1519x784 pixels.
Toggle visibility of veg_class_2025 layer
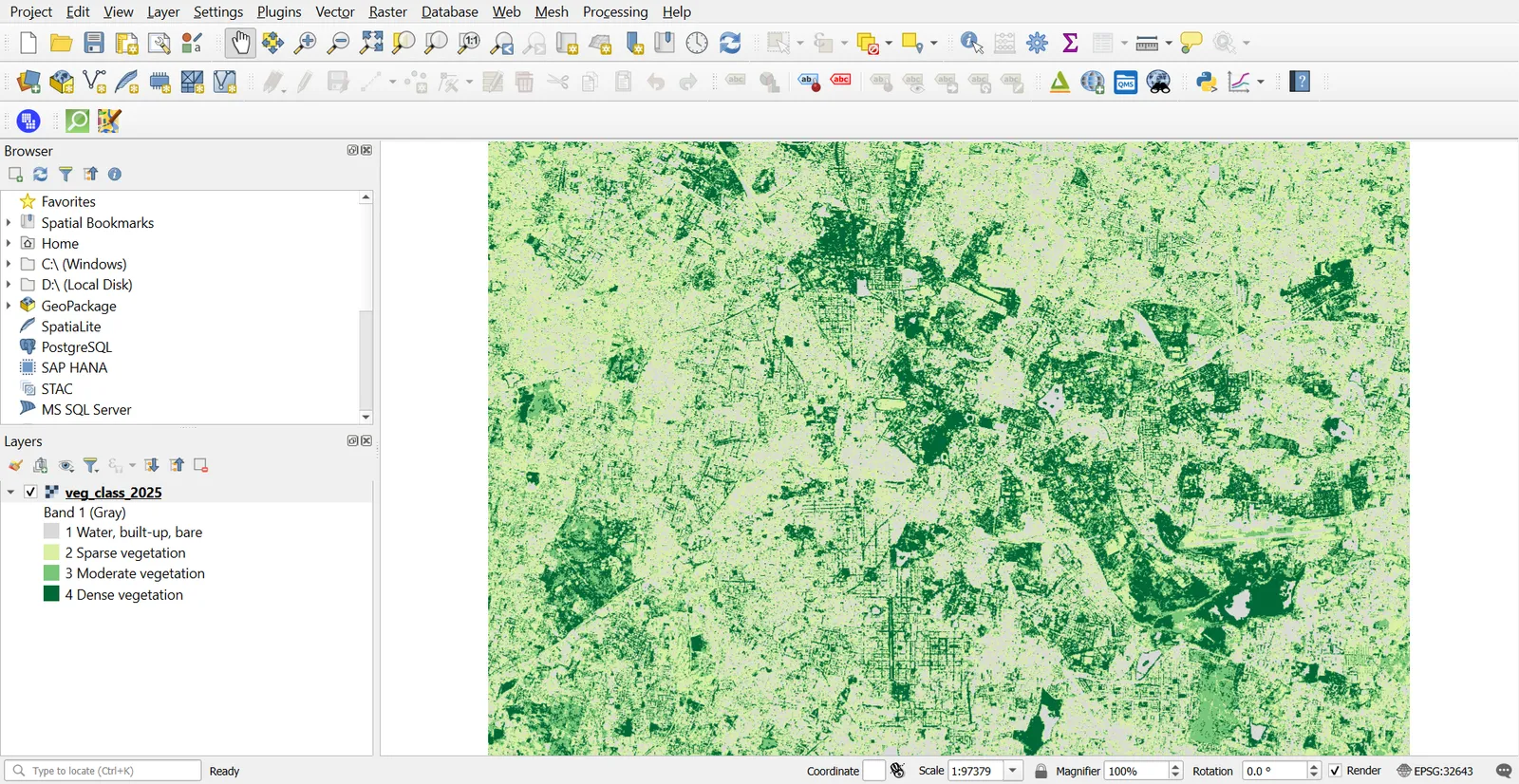pos(31,492)
